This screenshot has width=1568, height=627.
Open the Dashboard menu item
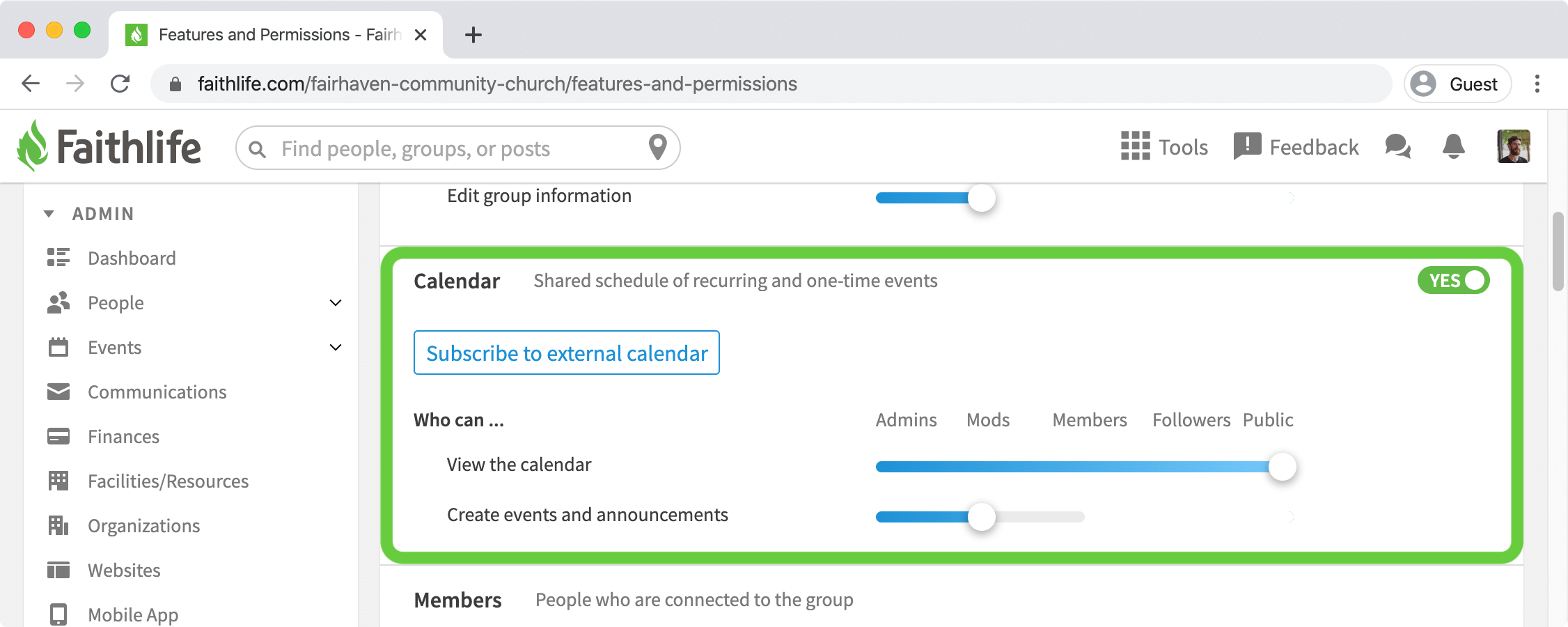(x=132, y=258)
